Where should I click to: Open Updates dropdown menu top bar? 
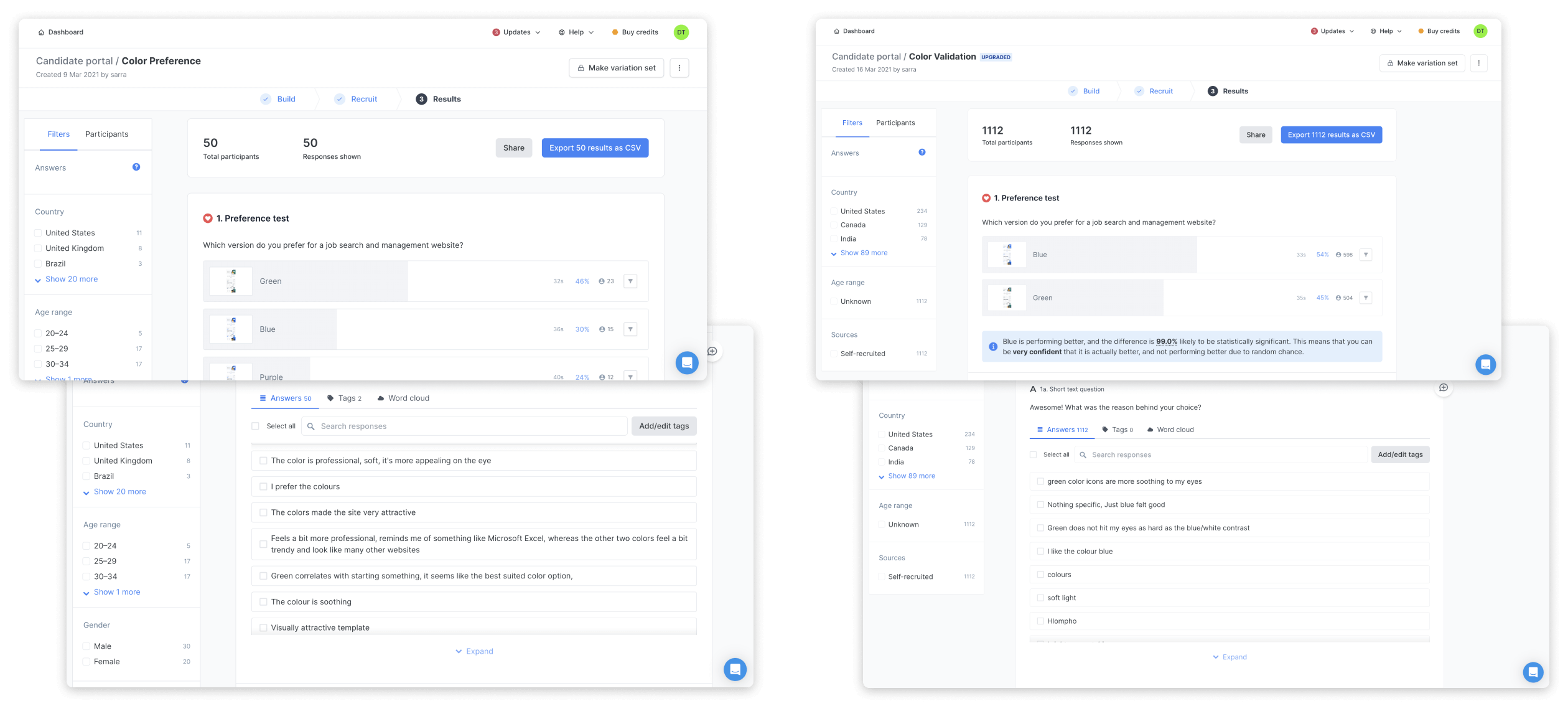pyautogui.click(x=516, y=32)
